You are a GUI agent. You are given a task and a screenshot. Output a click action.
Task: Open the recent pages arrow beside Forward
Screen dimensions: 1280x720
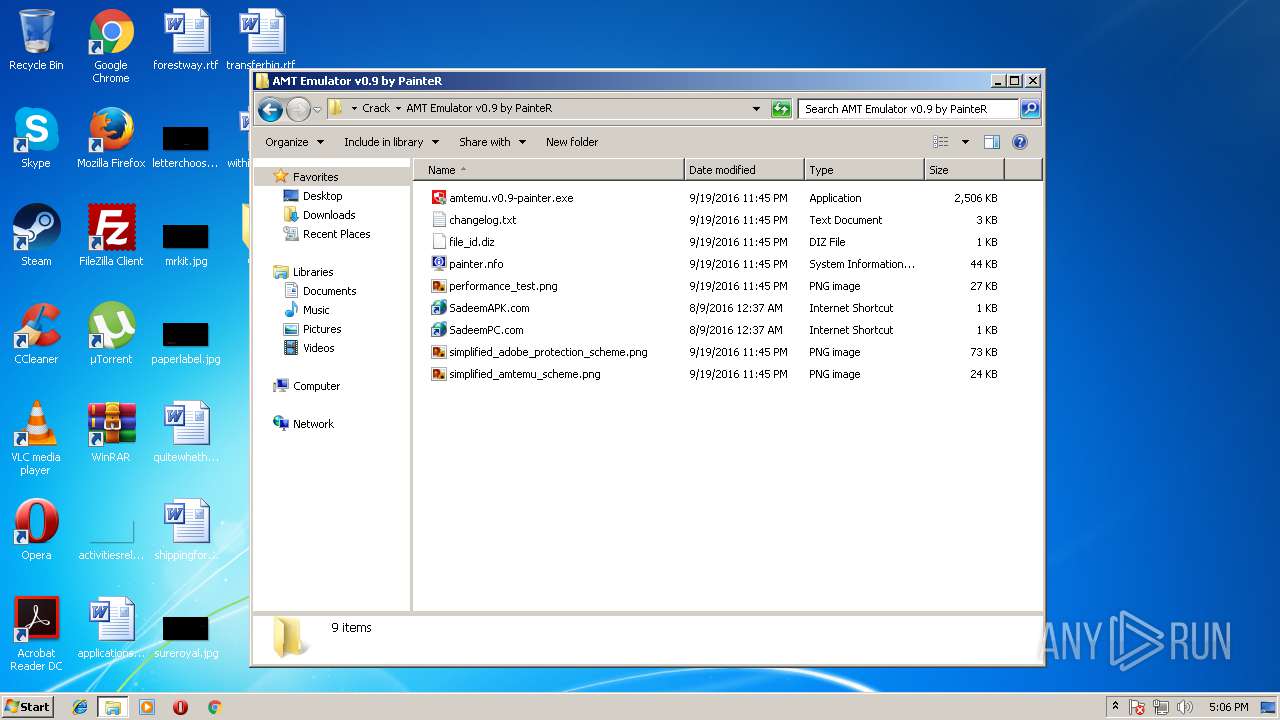(x=317, y=109)
